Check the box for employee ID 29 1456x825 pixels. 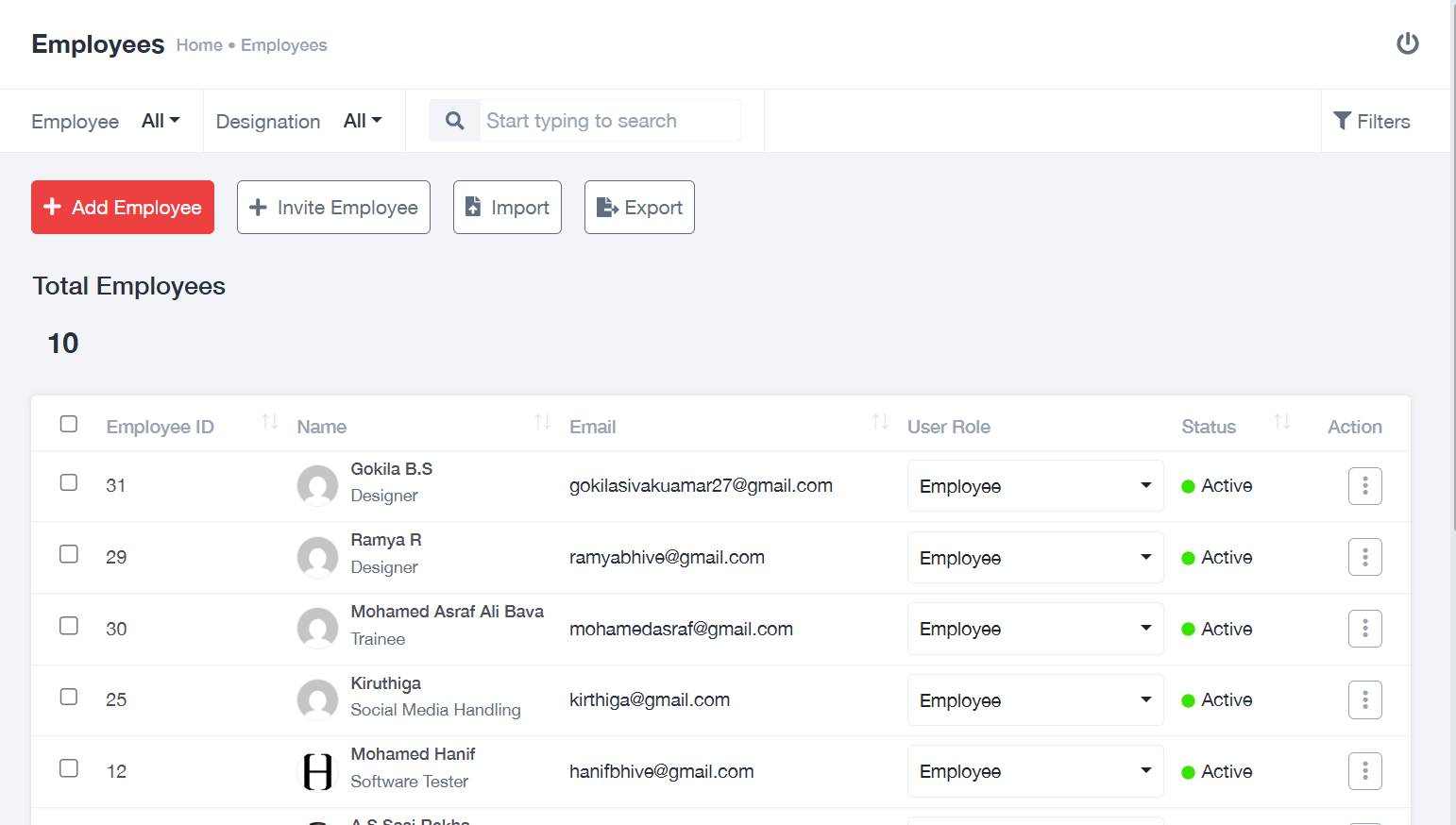[x=69, y=554]
